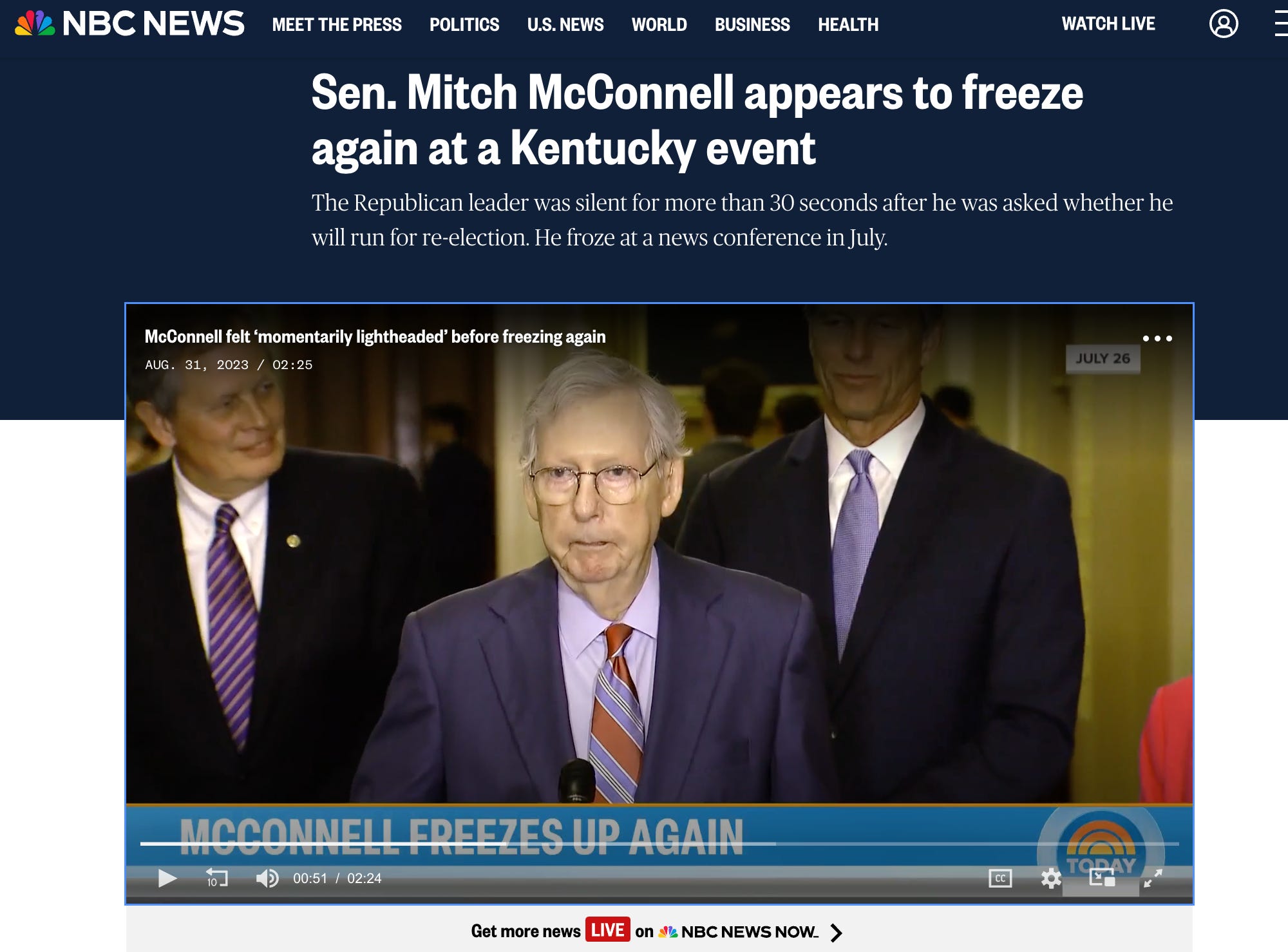The width and height of the screenshot is (1288, 952).
Task: Click the red LIVE badge
Action: (607, 929)
